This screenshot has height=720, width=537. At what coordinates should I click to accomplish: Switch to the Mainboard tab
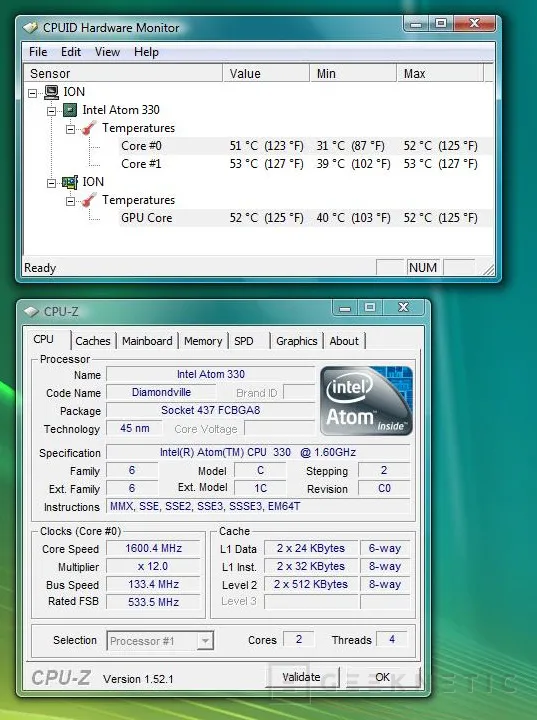tap(147, 341)
